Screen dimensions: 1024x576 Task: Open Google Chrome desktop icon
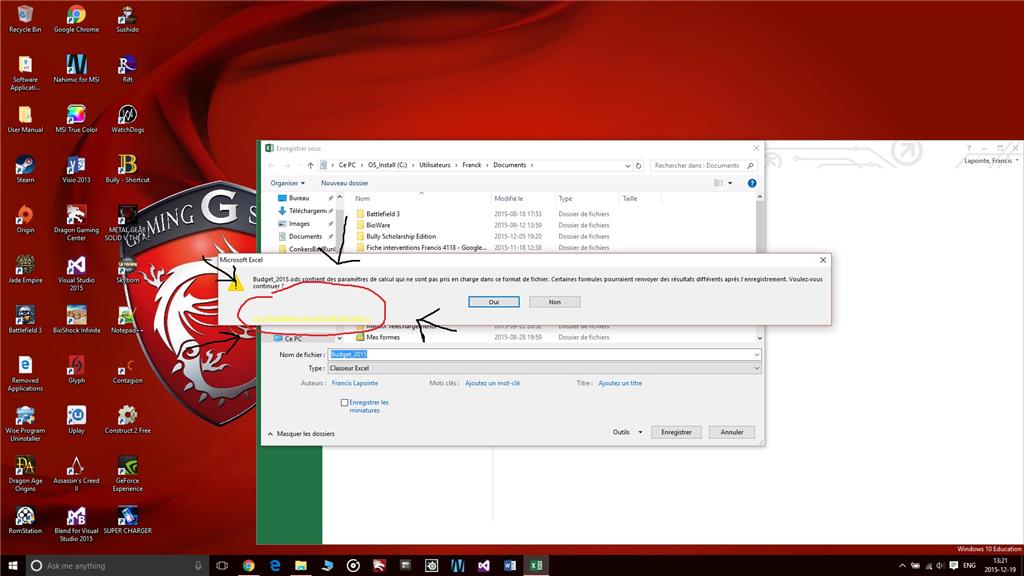(76, 18)
